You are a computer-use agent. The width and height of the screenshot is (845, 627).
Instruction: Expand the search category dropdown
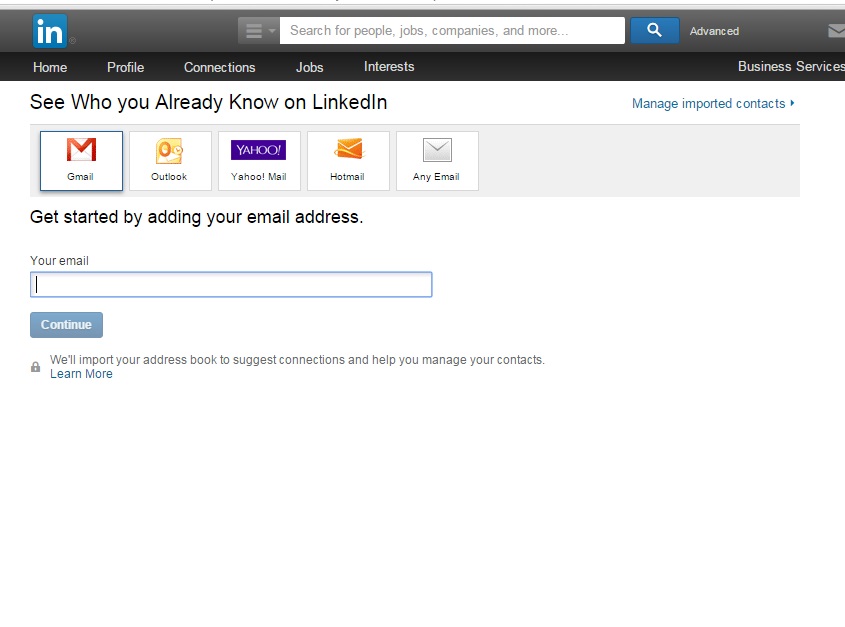click(x=259, y=31)
